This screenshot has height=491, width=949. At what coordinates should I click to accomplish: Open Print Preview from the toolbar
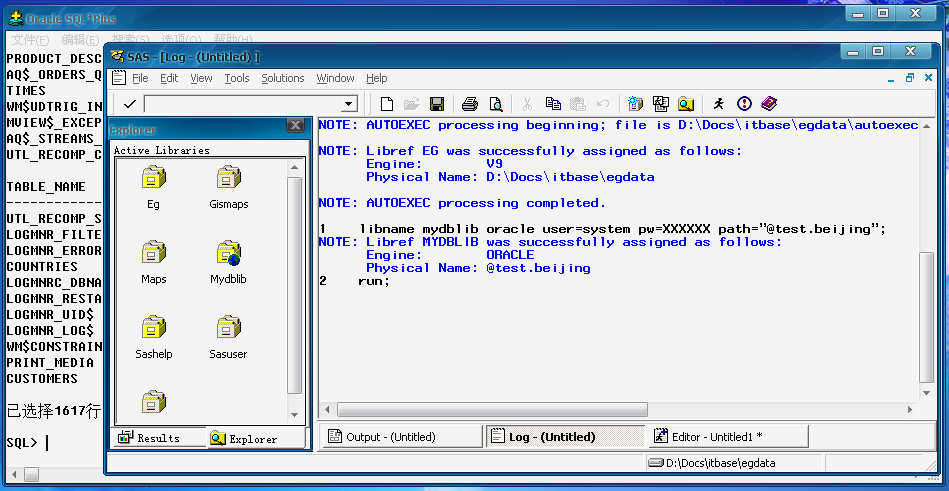tap(495, 104)
